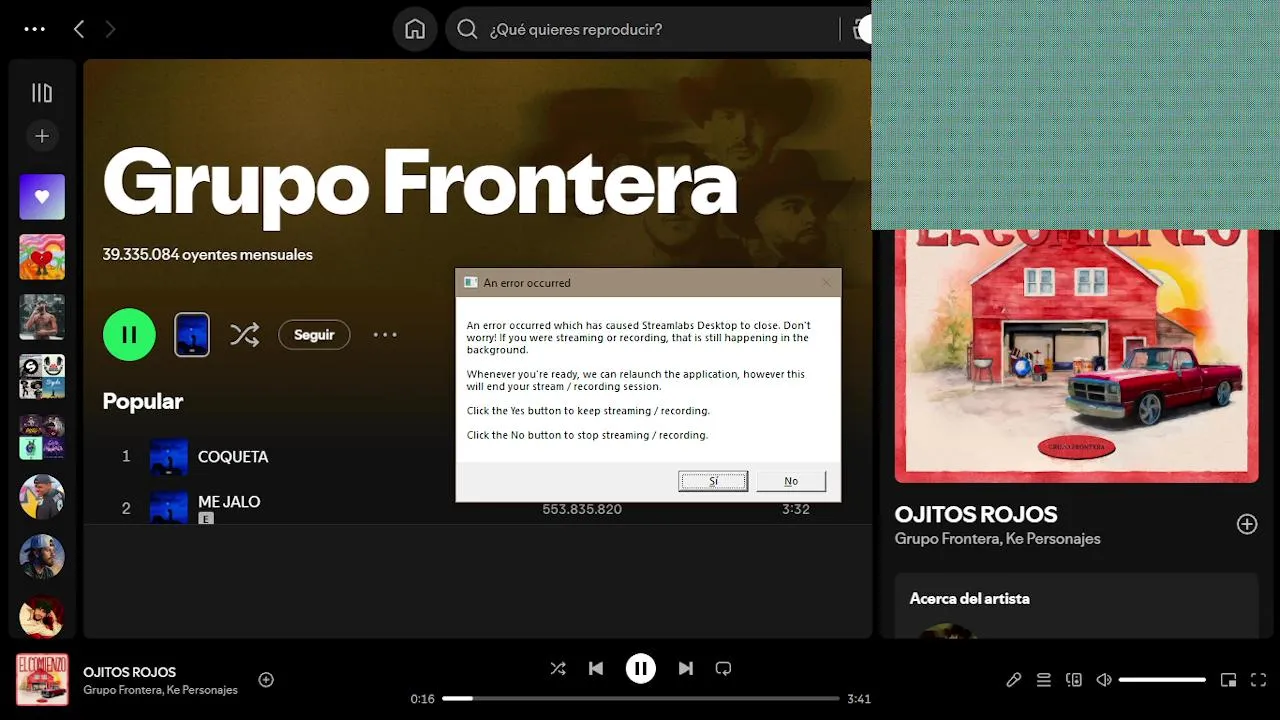1280x720 pixels.
Task: Focus the '¿Qué quieres reproducir?' search field
Action: 660,29
